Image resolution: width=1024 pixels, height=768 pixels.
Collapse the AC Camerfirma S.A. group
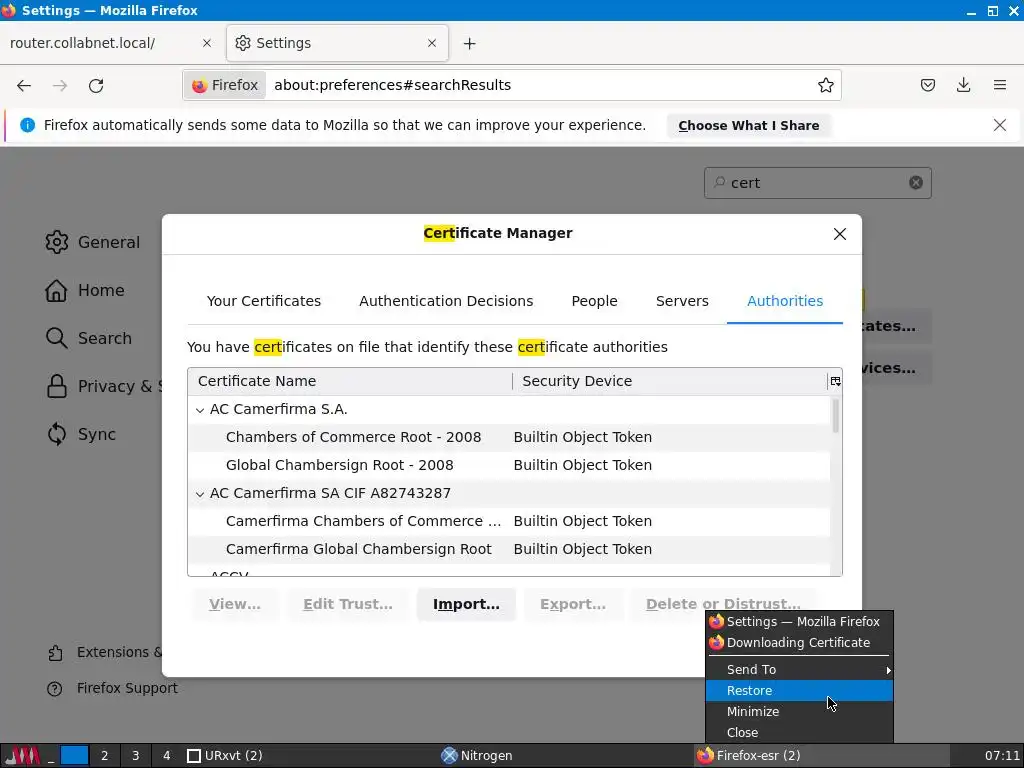pyautogui.click(x=200, y=410)
